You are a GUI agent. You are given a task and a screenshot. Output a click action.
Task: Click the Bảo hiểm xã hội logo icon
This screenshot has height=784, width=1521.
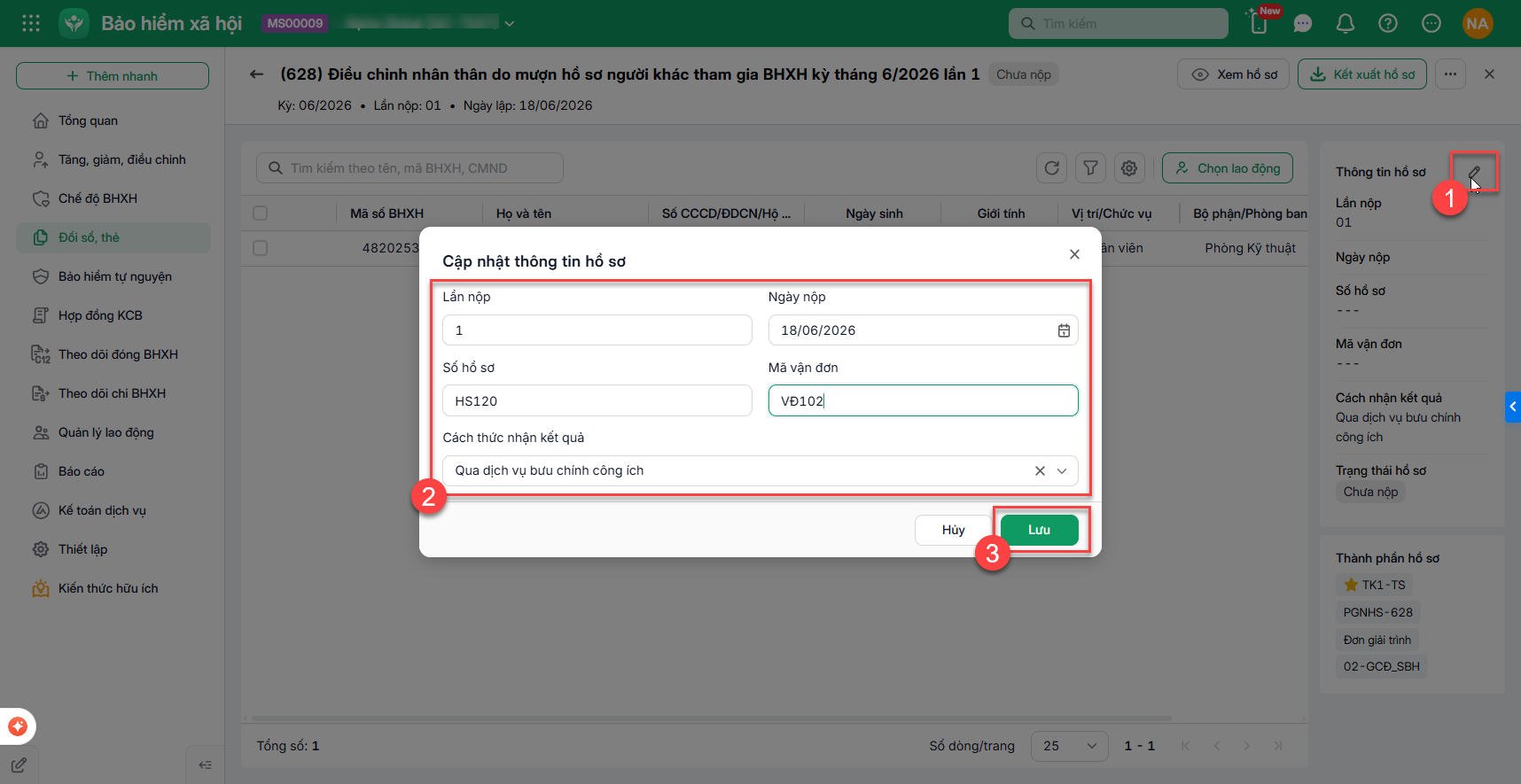pos(74,23)
